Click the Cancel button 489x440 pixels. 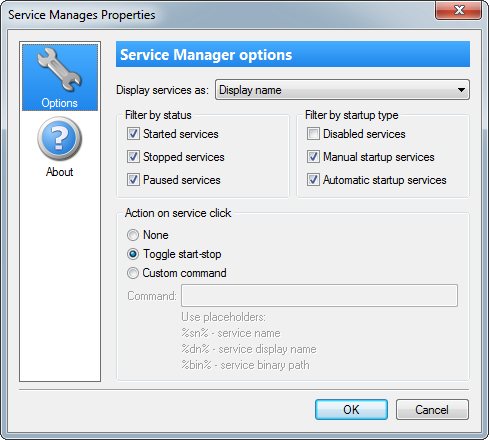[432, 410]
